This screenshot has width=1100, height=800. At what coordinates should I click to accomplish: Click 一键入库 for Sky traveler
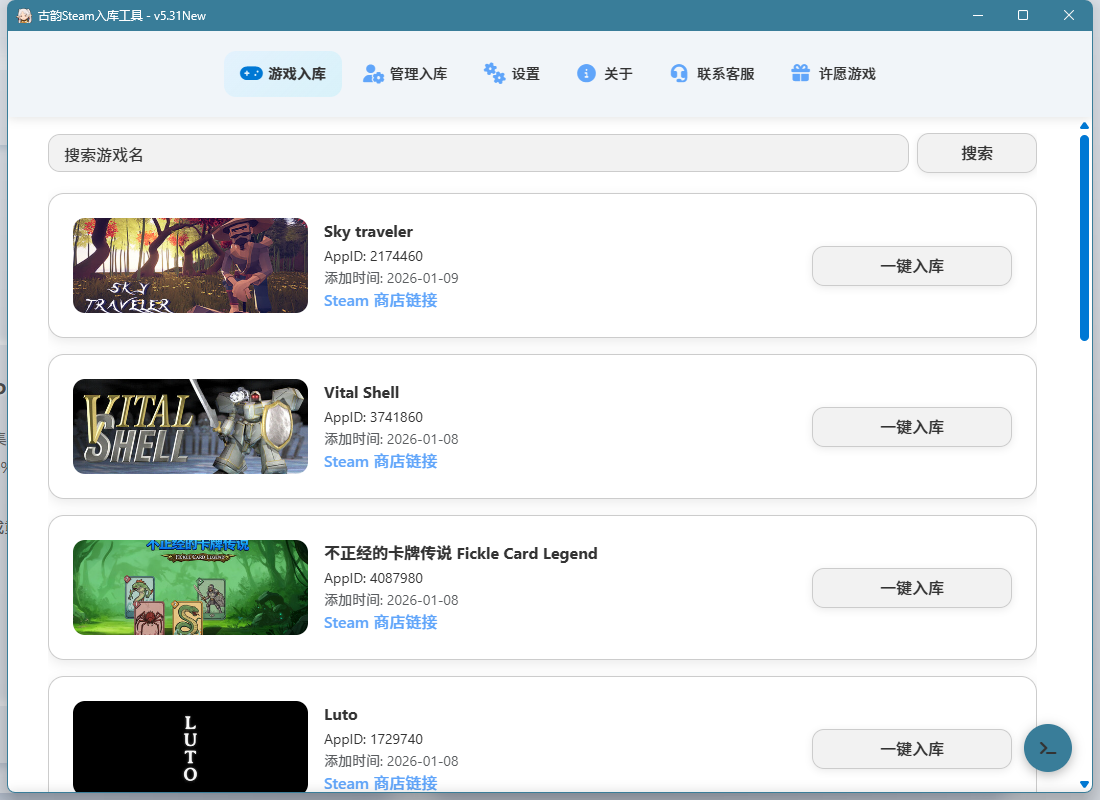click(x=911, y=266)
